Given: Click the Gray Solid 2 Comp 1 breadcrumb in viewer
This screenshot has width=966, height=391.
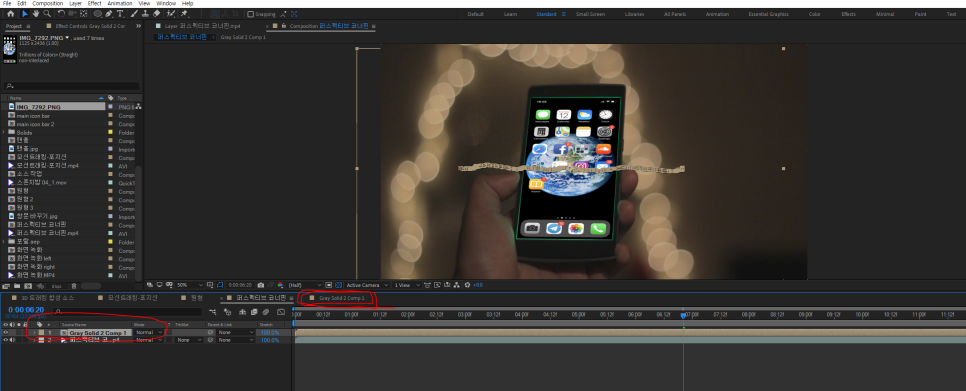Looking at the screenshot, I should tap(243, 38).
